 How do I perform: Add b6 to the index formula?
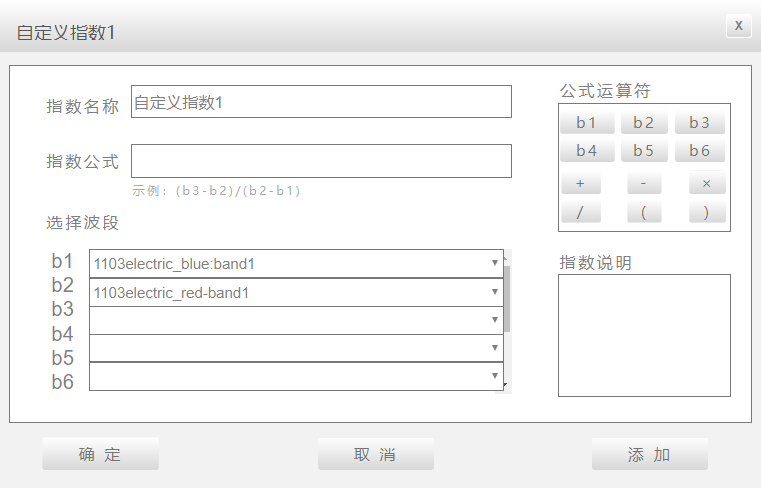700,151
